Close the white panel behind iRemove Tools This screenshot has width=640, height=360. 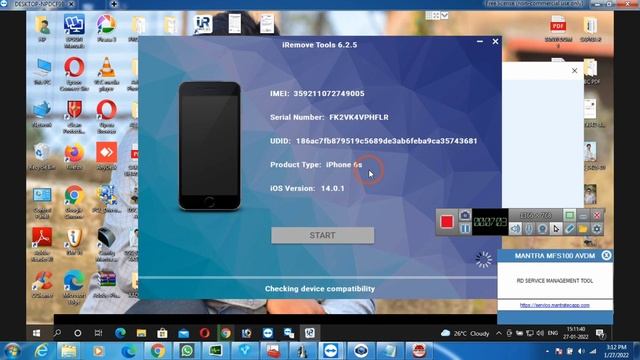(x=574, y=71)
